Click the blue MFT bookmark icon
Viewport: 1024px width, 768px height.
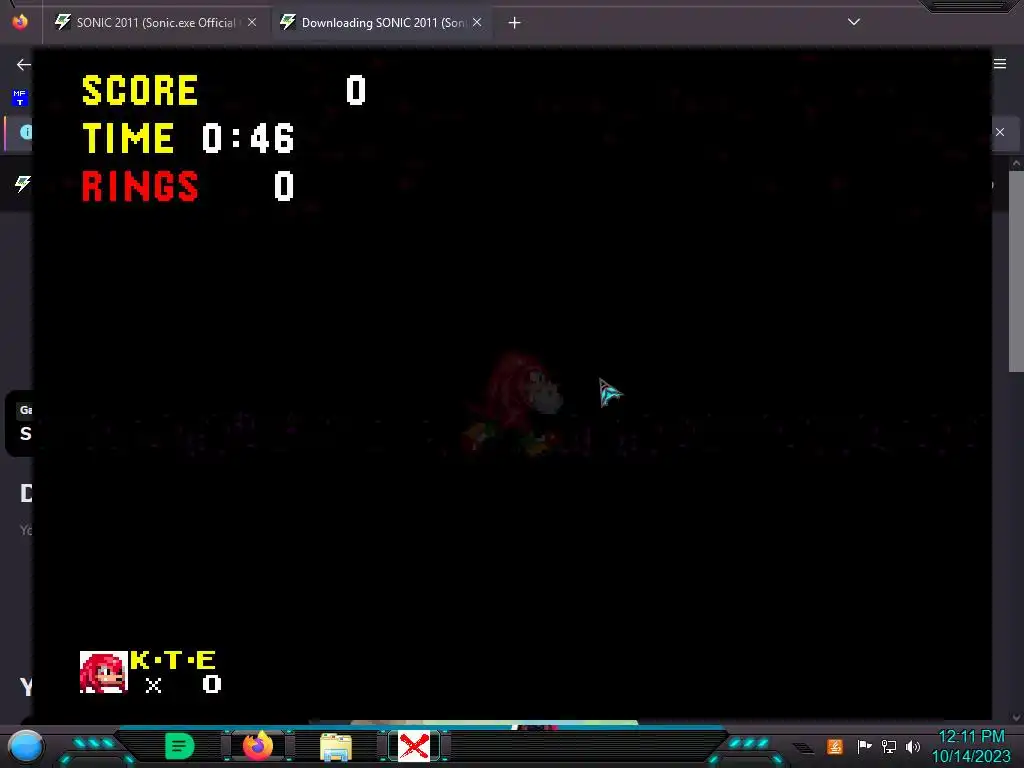(x=20, y=98)
